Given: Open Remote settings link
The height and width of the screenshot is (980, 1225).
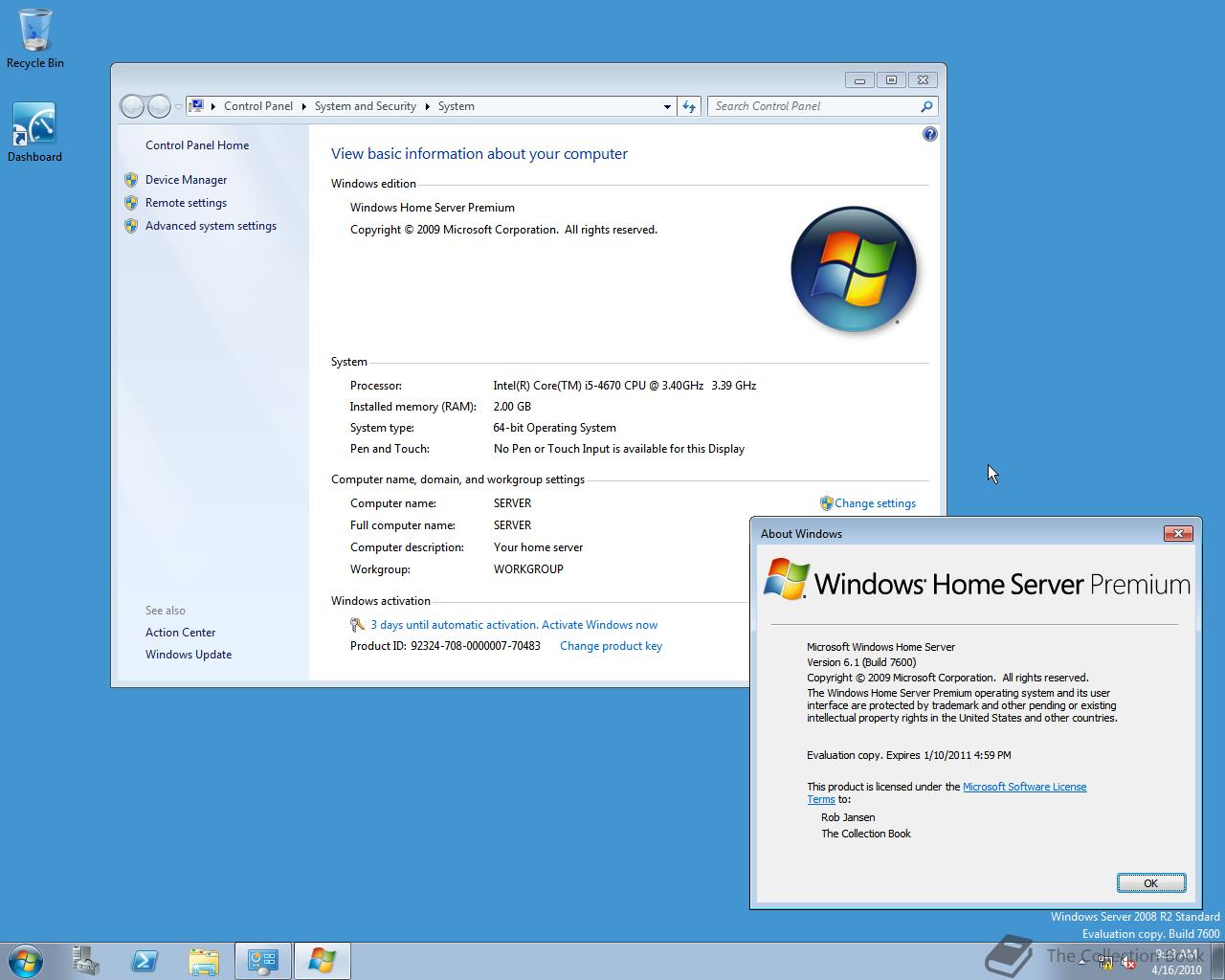Looking at the screenshot, I should pos(187,203).
